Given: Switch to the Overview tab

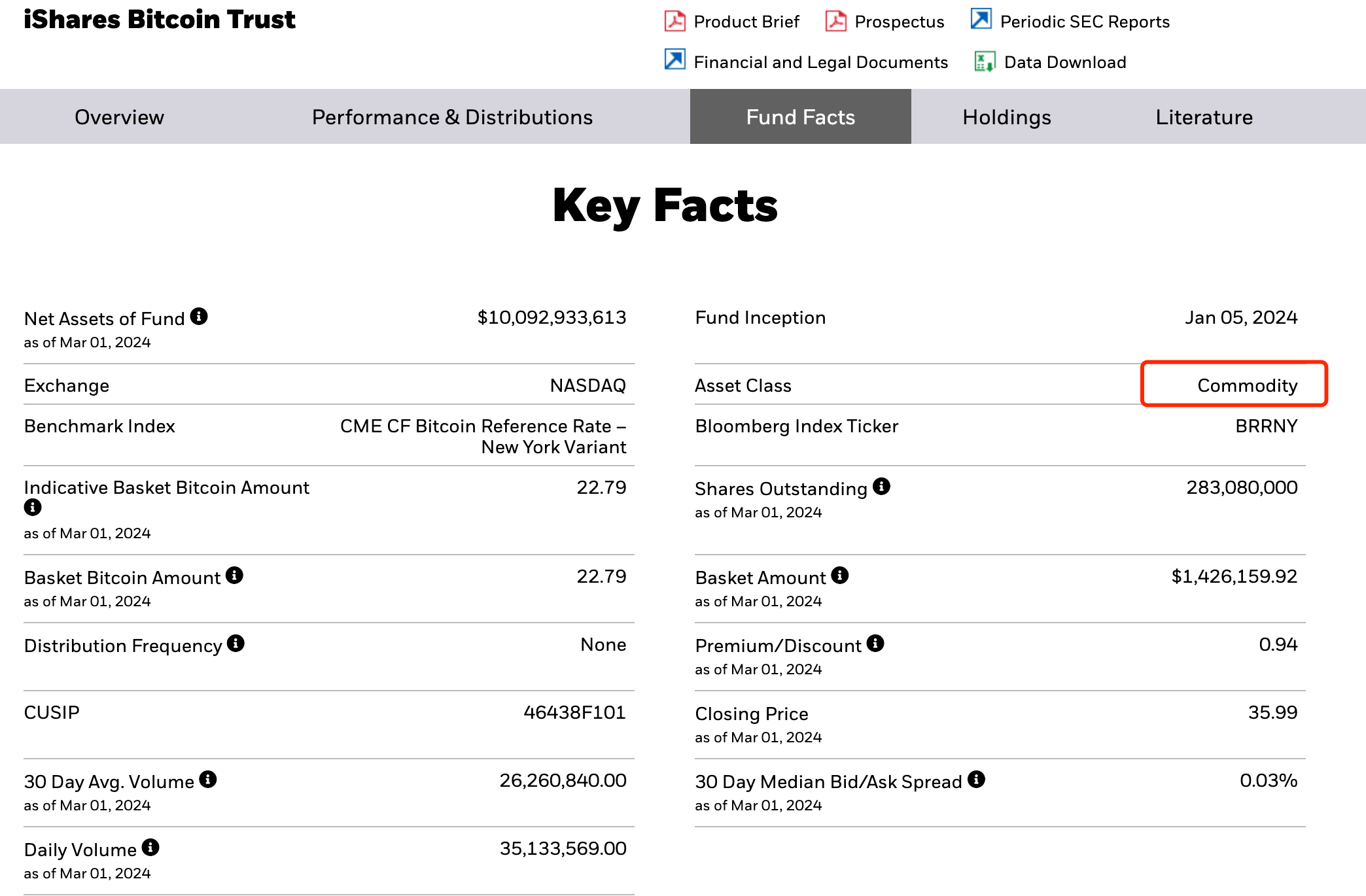Looking at the screenshot, I should [119, 117].
